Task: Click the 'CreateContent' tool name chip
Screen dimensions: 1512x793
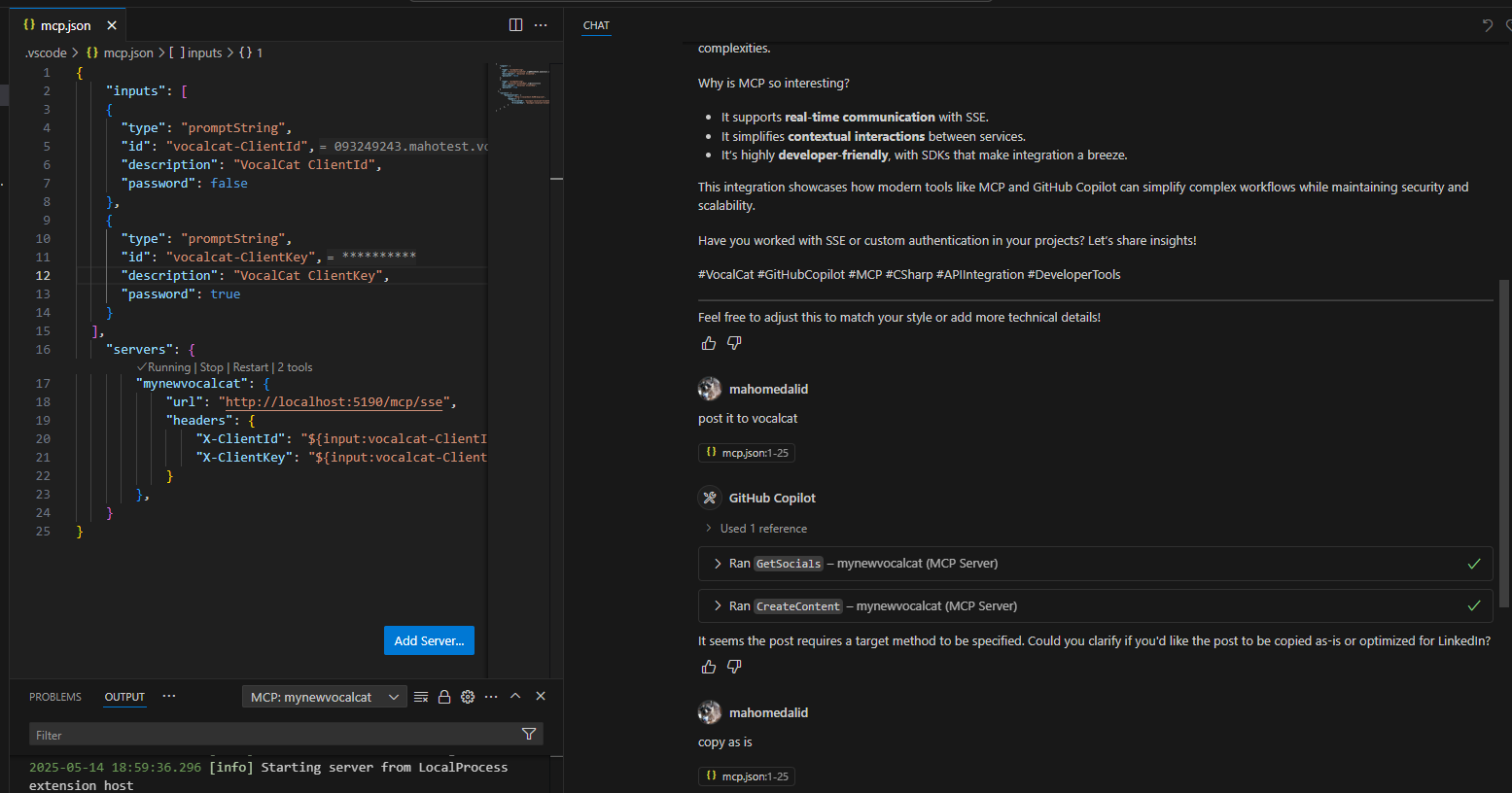Action: 798,605
